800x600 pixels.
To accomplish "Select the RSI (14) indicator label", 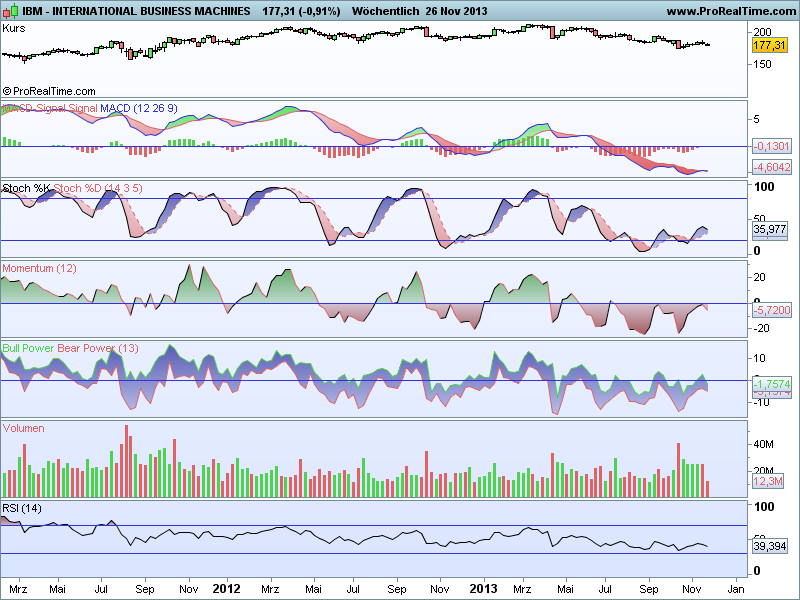I will point(22,508).
